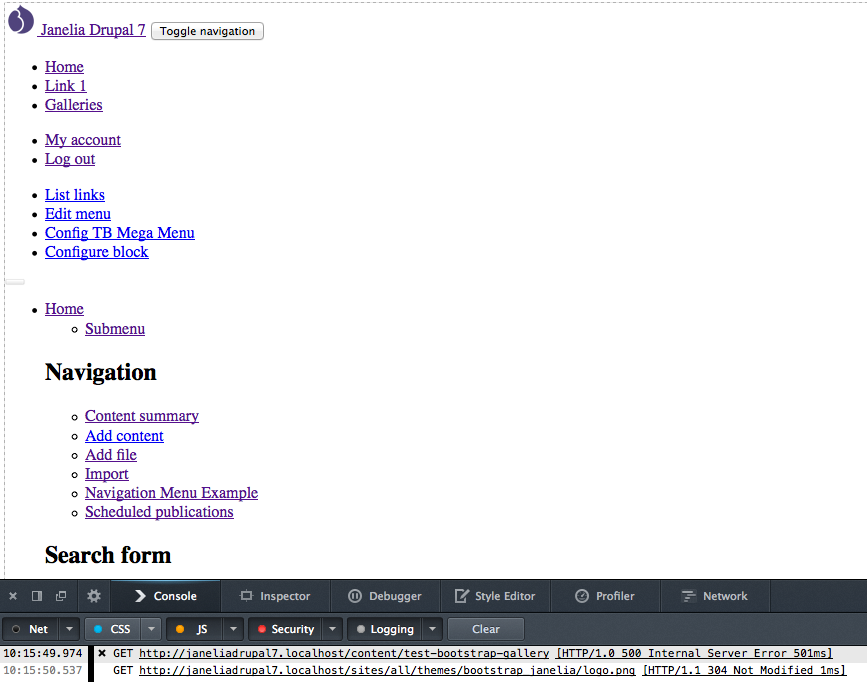This screenshot has width=867, height=682.
Task: Click the Janelia Drupal 7 logo
Action: click(20, 20)
